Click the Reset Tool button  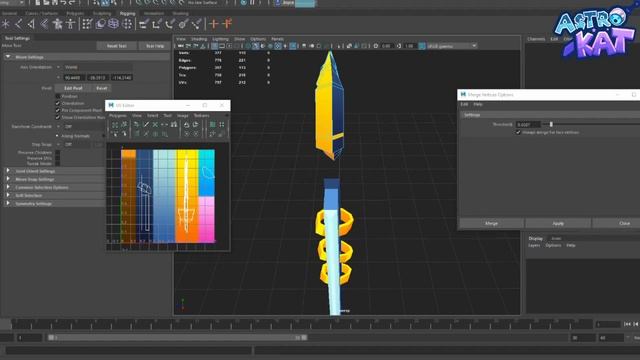coord(117,46)
